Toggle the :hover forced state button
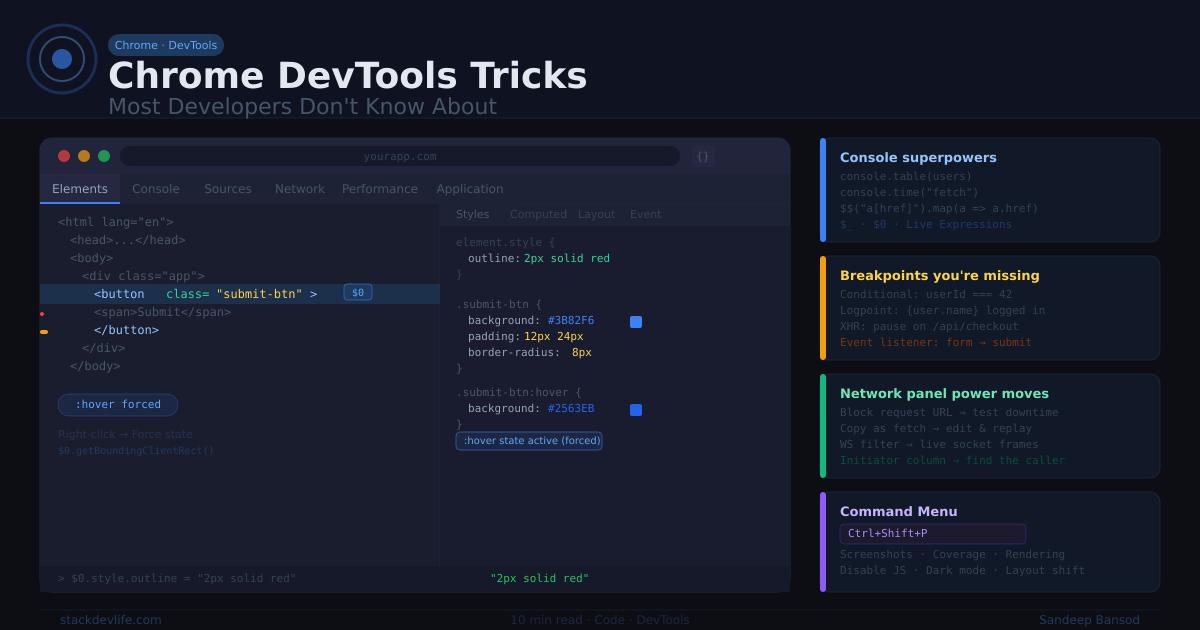 (x=118, y=404)
